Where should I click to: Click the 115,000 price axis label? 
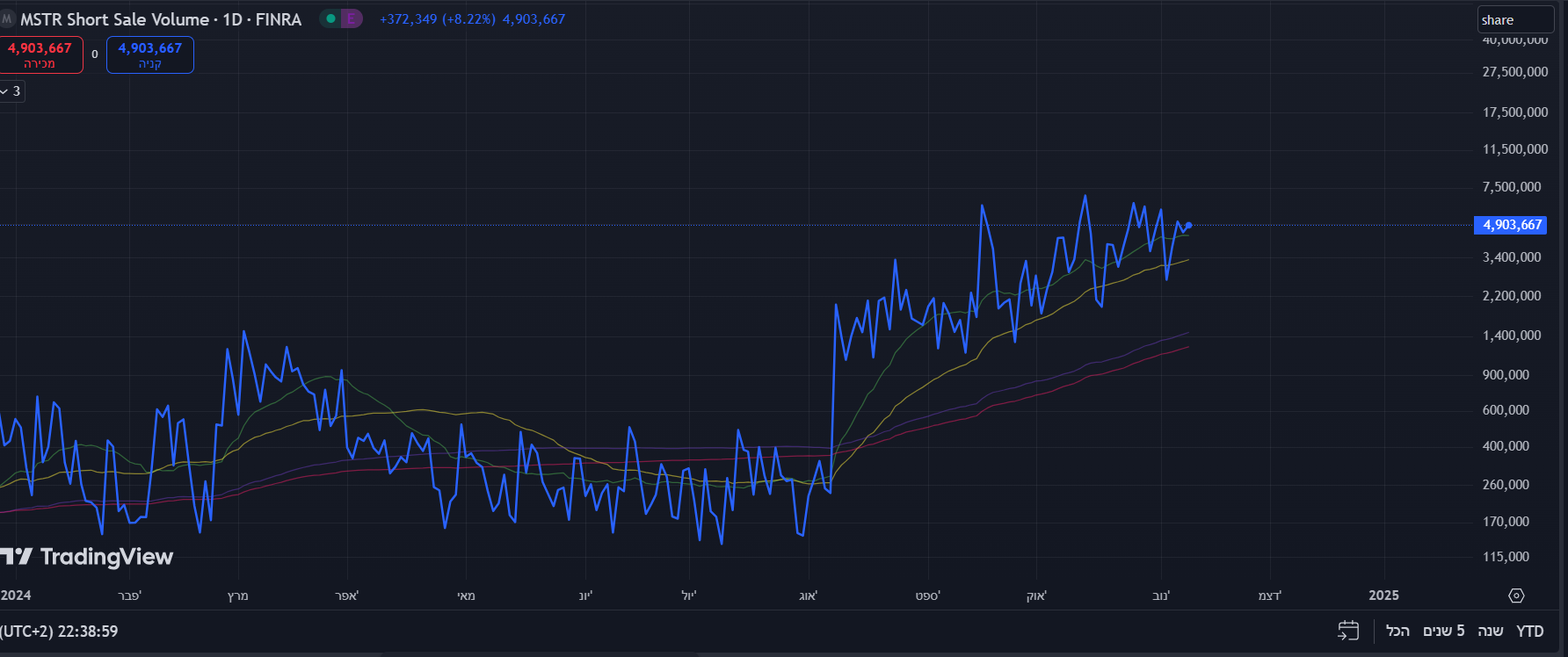pos(1506,557)
